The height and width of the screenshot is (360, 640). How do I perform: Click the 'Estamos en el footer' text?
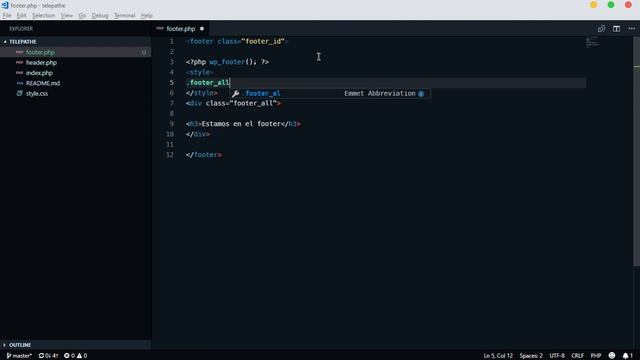click(x=241, y=124)
